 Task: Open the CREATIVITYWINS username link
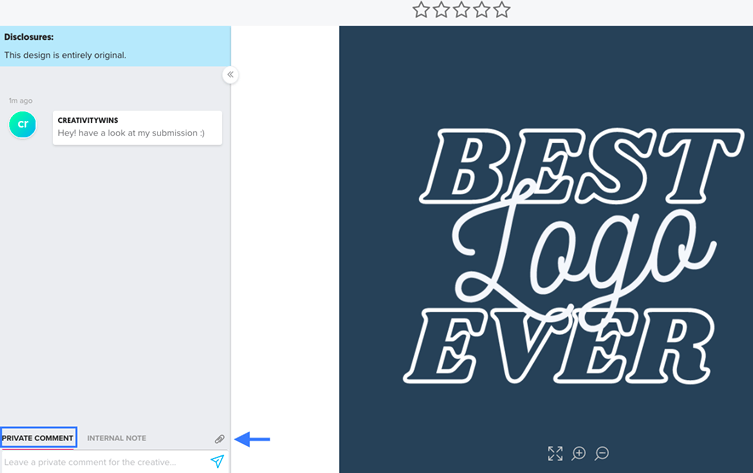pos(88,120)
